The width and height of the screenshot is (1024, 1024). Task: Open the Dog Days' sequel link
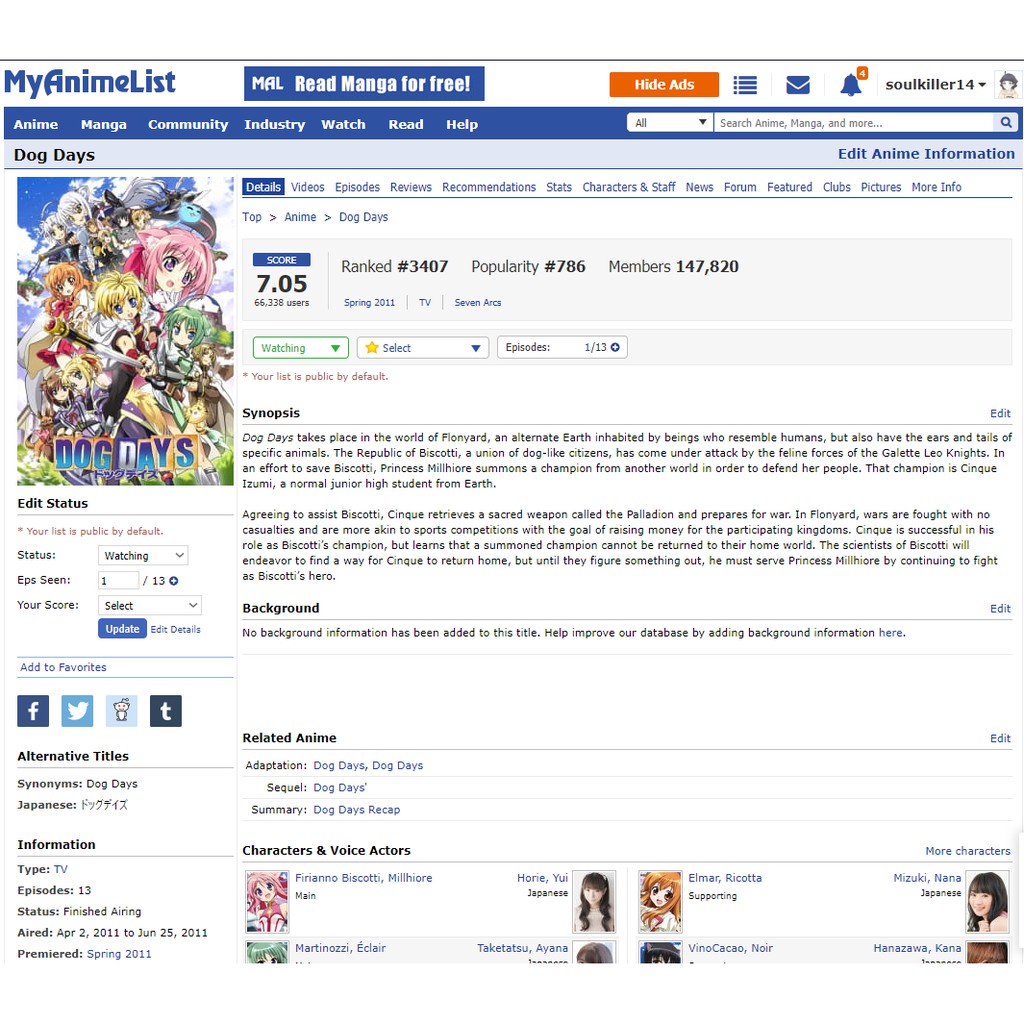tap(340, 788)
